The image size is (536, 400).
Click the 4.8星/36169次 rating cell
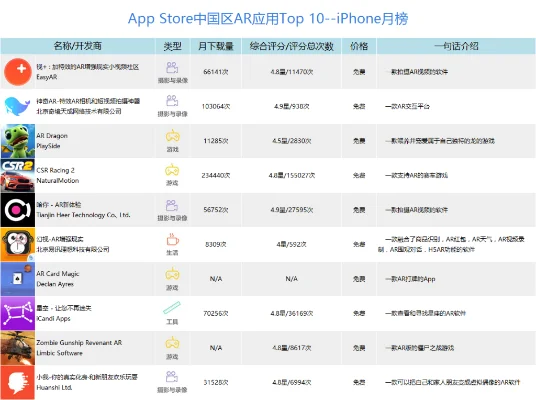pos(292,314)
